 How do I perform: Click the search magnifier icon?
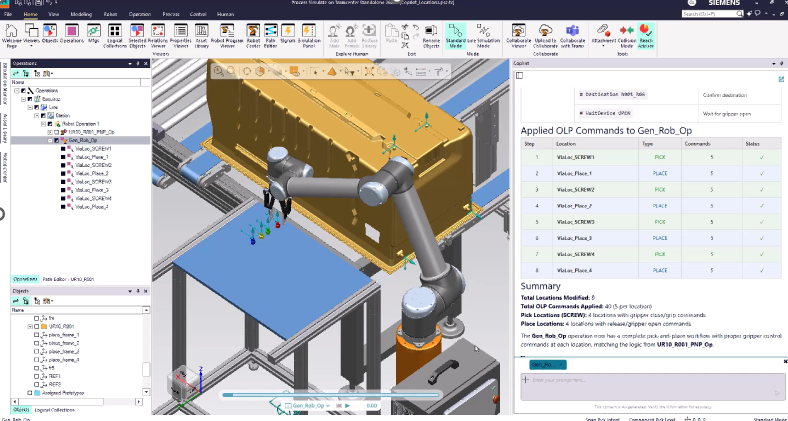740,14
